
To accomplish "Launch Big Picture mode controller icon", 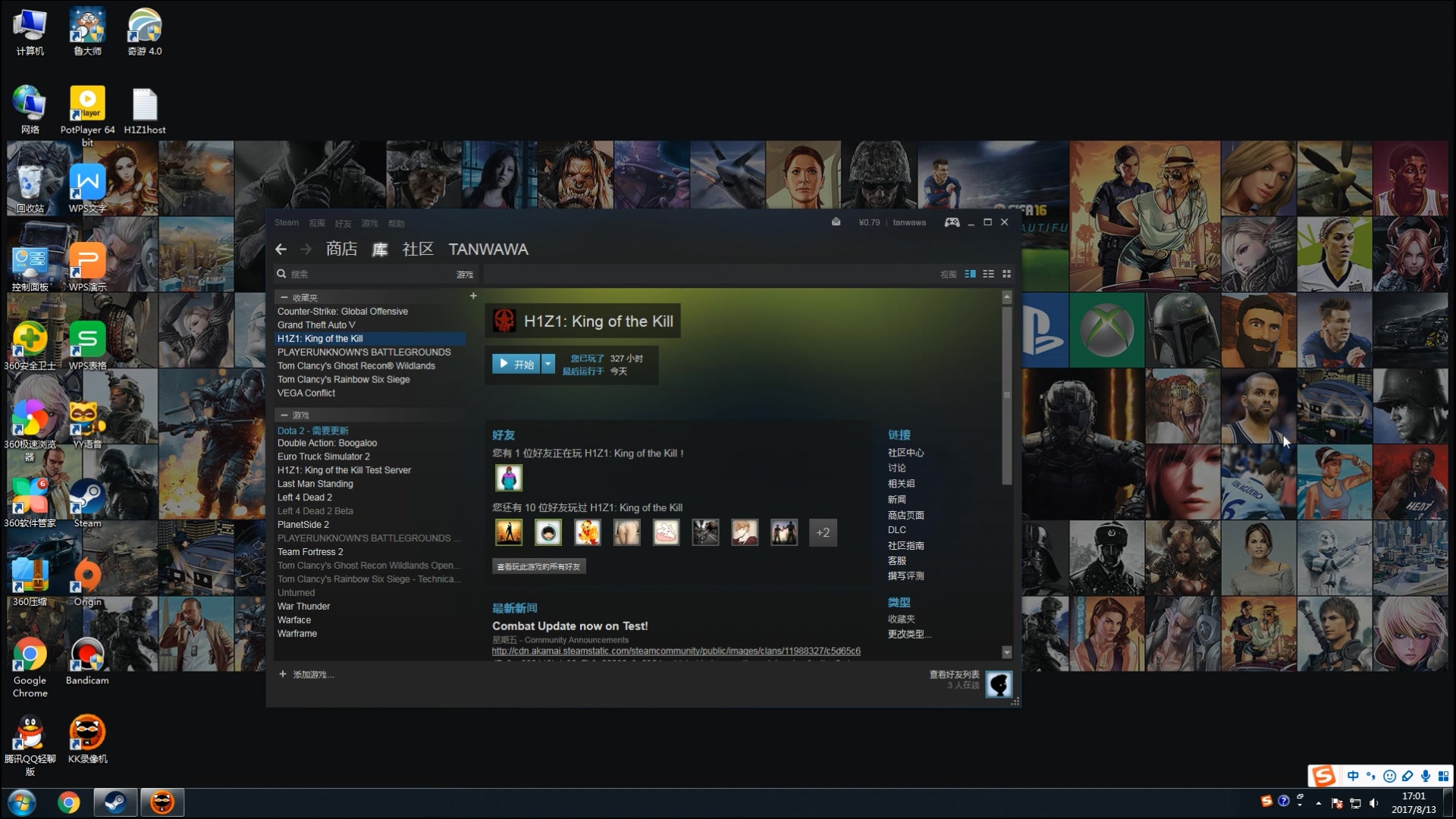I will [951, 222].
